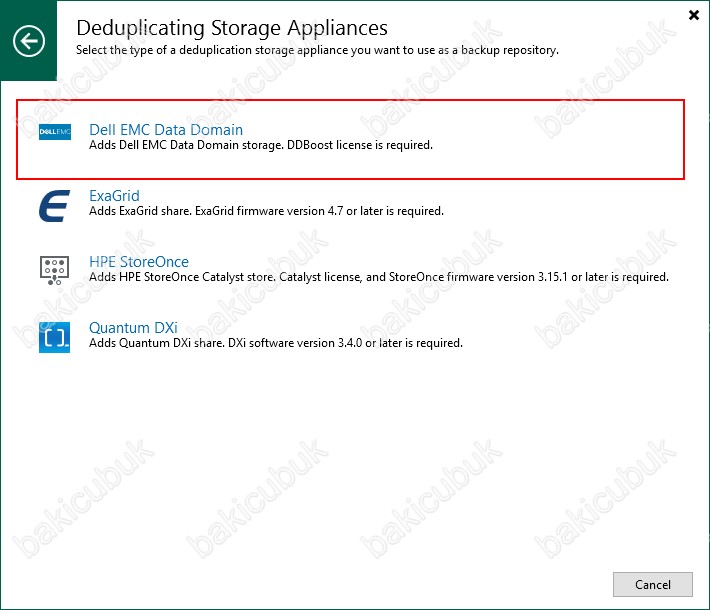Image resolution: width=710 pixels, height=610 pixels.
Task: Click the StoreOnce Catalyst store description text
Action: pyautogui.click(x=379, y=277)
